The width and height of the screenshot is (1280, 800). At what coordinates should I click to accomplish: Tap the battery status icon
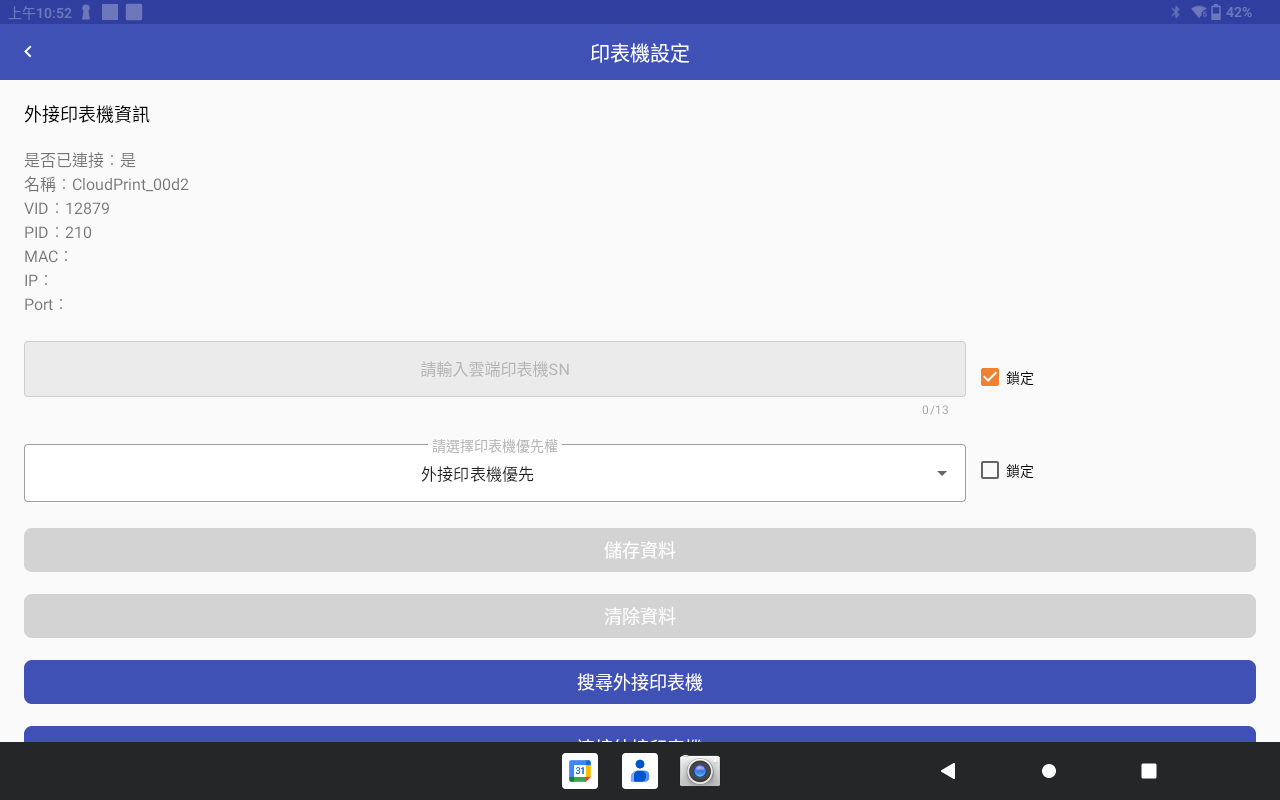click(x=1216, y=12)
